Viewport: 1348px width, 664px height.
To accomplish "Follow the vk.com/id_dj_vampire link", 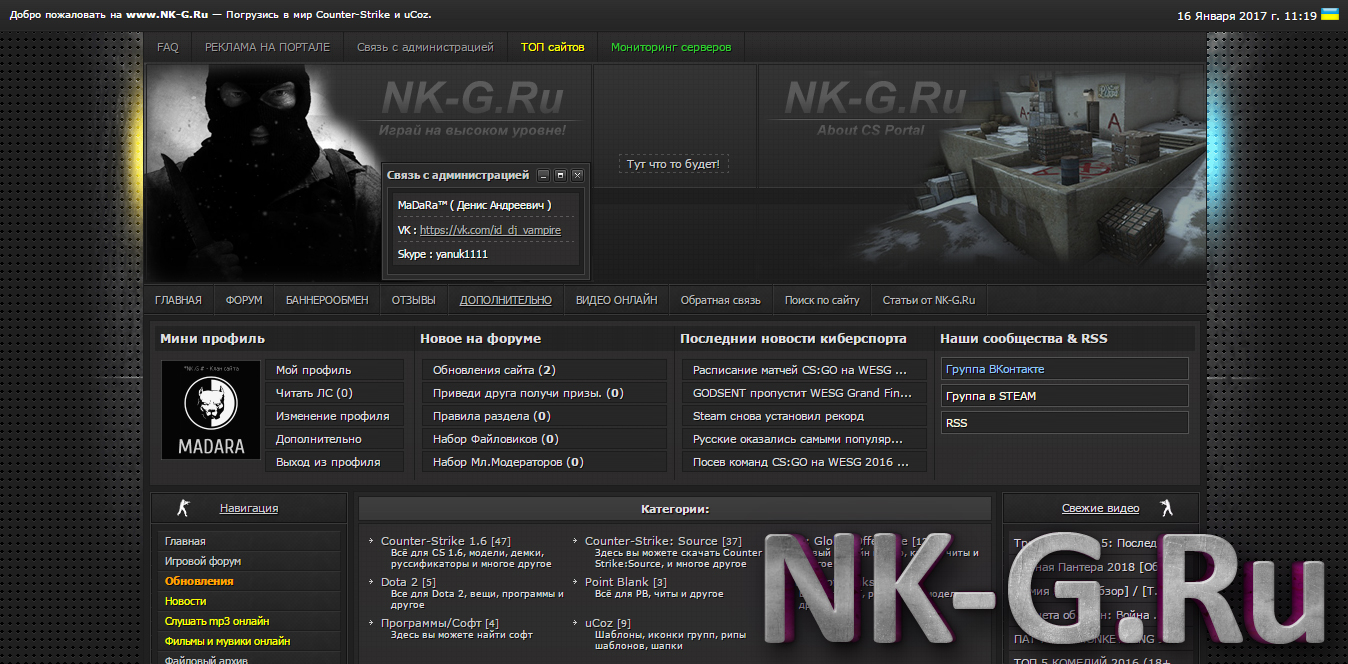I will click(490, 230).
